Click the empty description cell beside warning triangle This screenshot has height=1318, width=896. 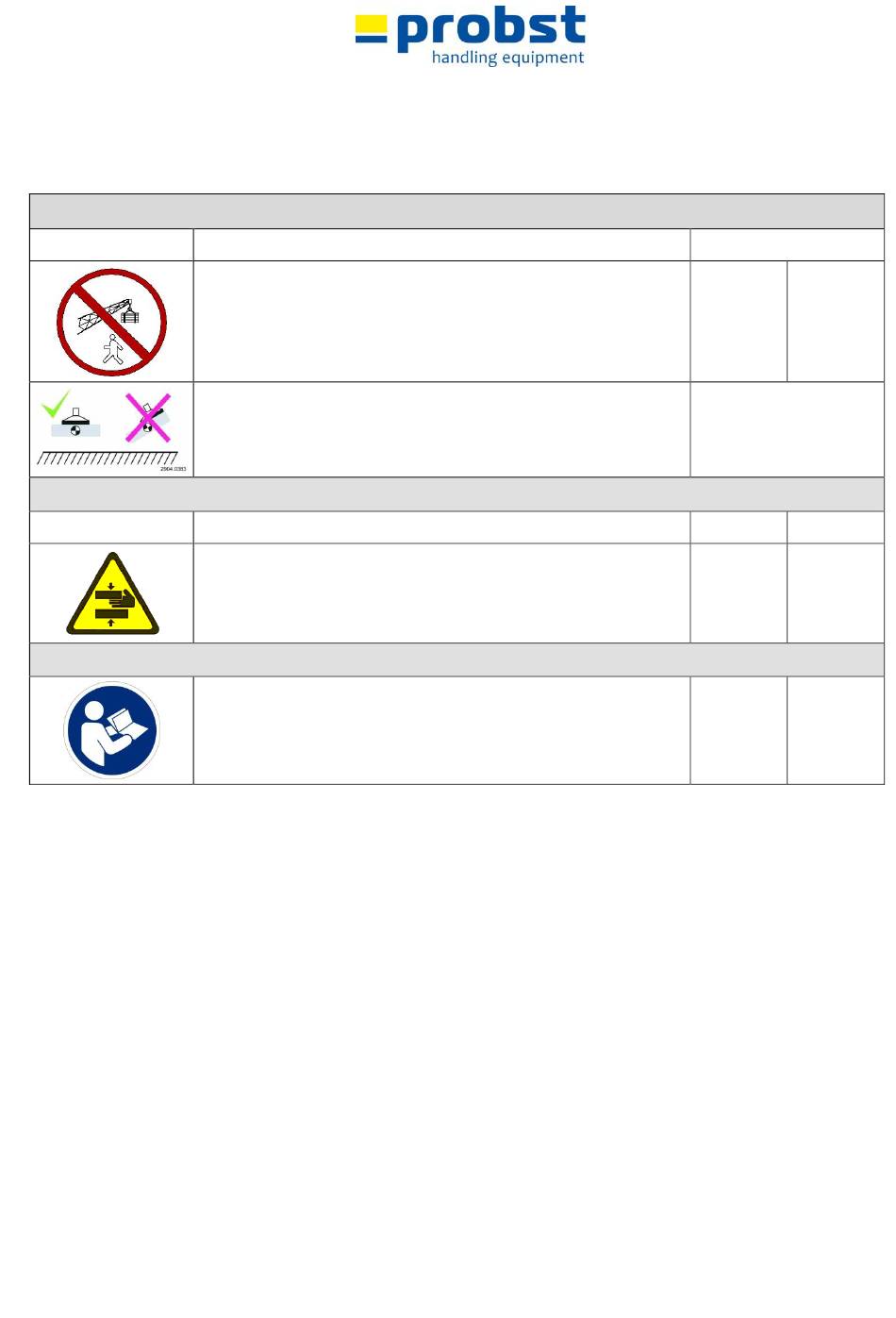[441, 593]
